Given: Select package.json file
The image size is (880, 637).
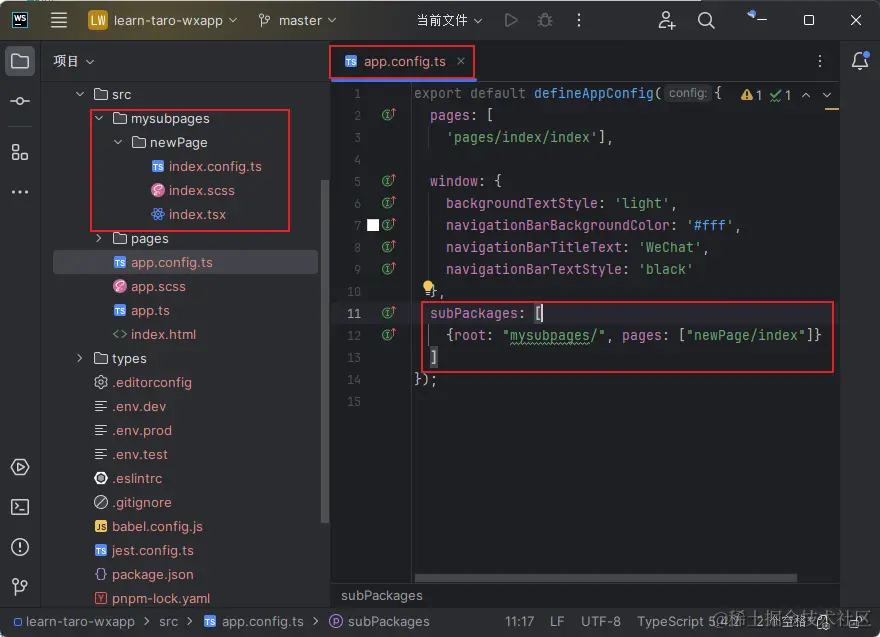Looking at the screenshot, I should coord(144,575).
